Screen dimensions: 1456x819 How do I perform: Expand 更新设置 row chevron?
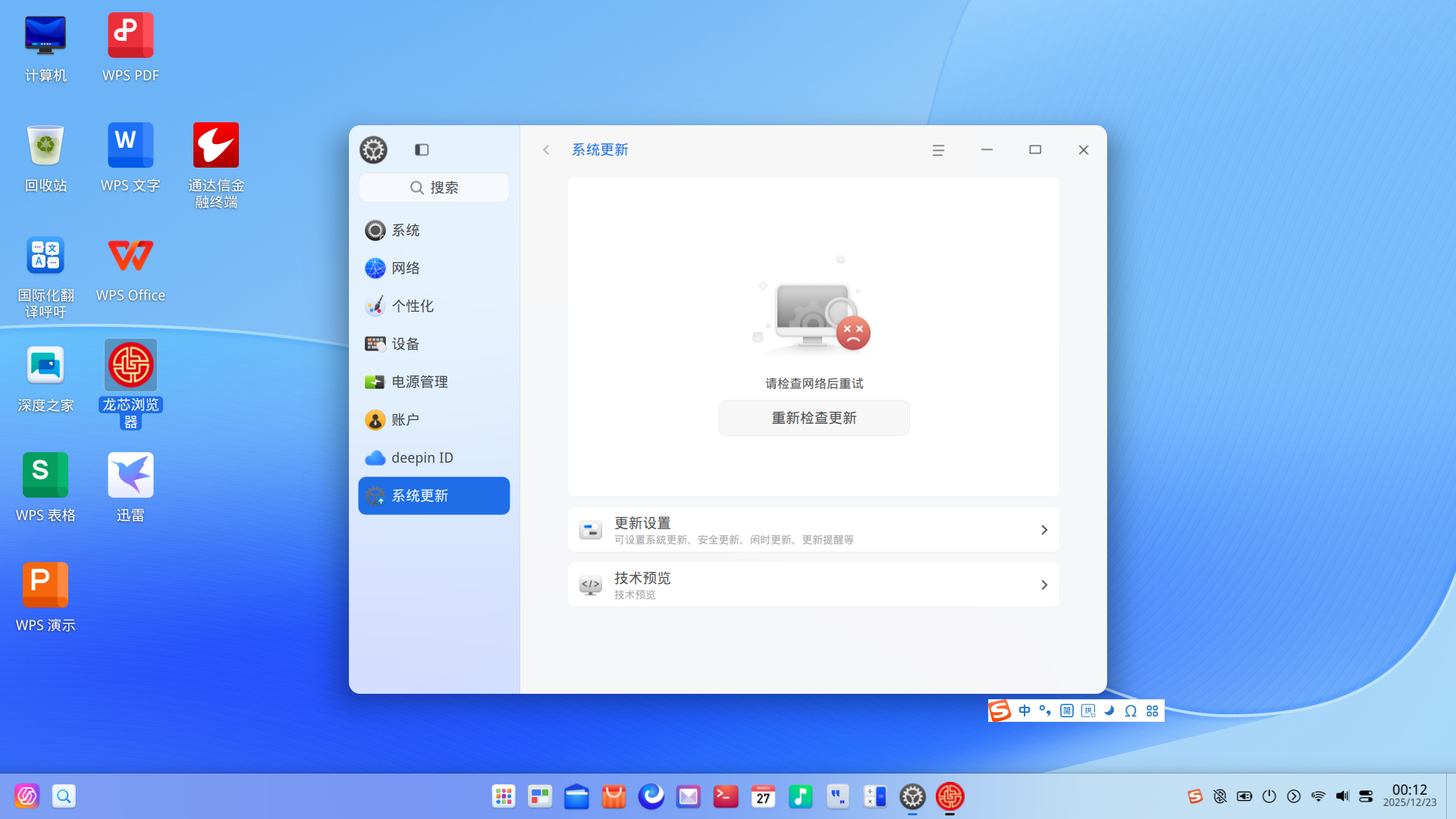coord(1044,529)
